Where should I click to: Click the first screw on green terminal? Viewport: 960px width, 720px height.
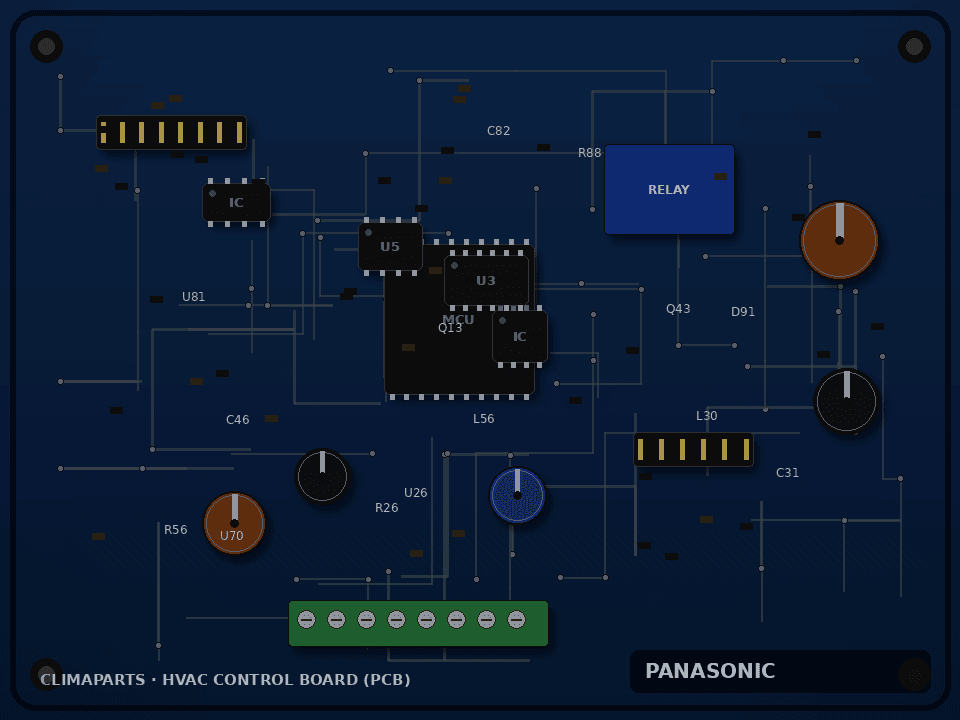[307, 620]
